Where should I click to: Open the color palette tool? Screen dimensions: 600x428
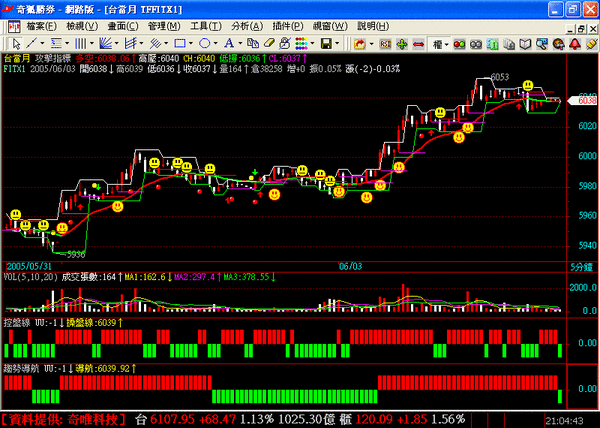pos(301,44)
